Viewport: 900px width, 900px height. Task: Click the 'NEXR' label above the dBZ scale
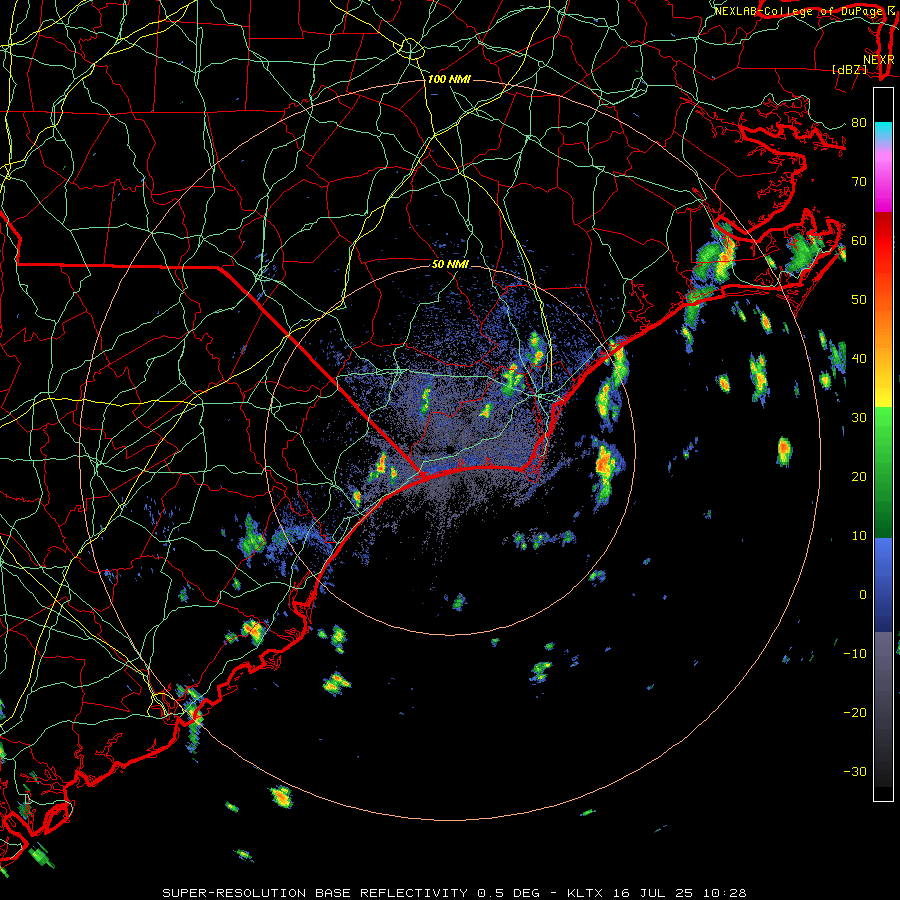879,60
